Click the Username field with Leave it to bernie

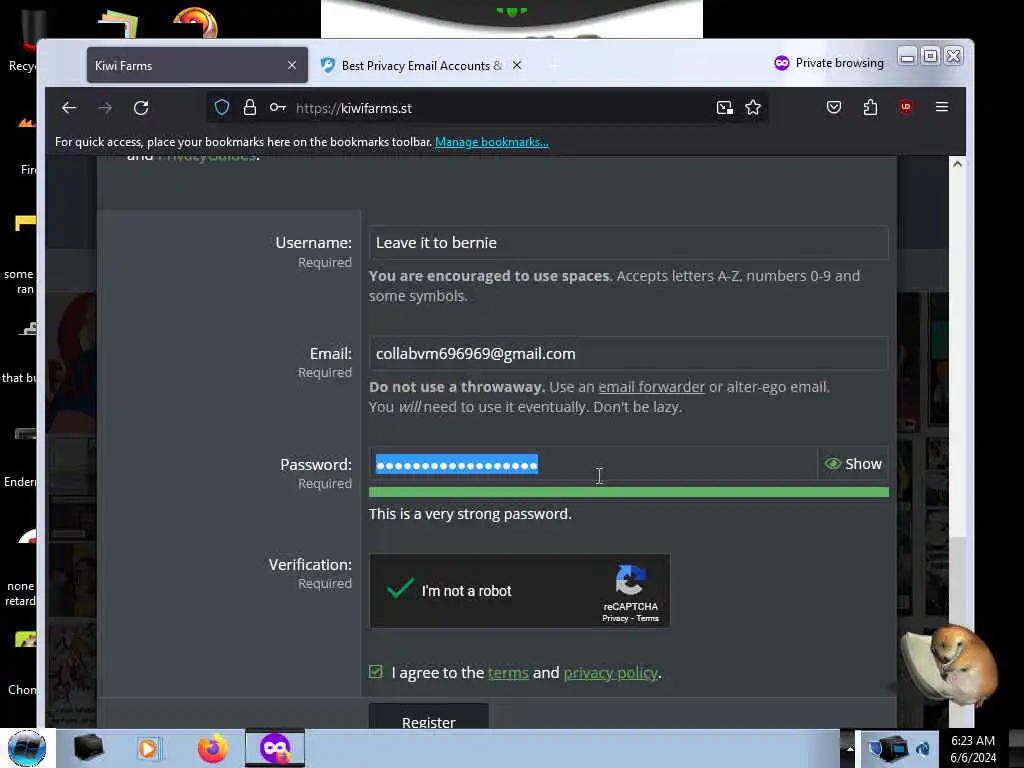coord(628,243)
